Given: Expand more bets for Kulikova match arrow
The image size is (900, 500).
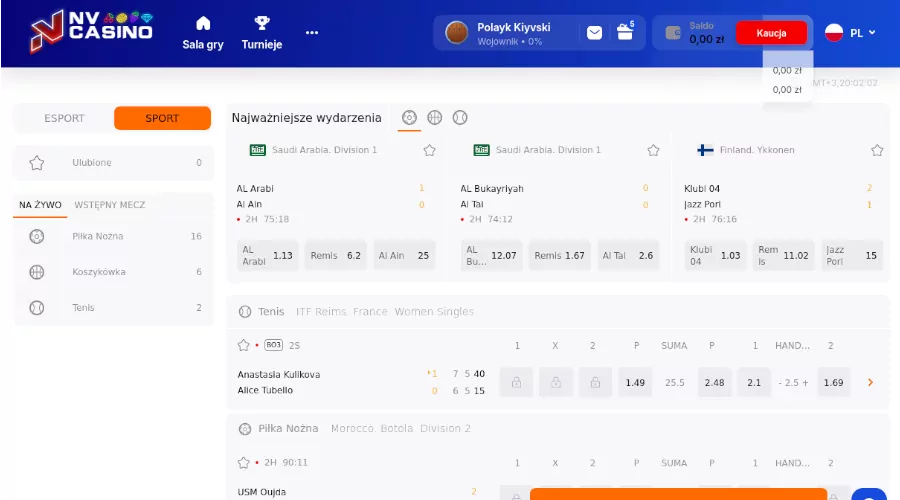Looking at the screenshot, I should [x=870, y=382].
